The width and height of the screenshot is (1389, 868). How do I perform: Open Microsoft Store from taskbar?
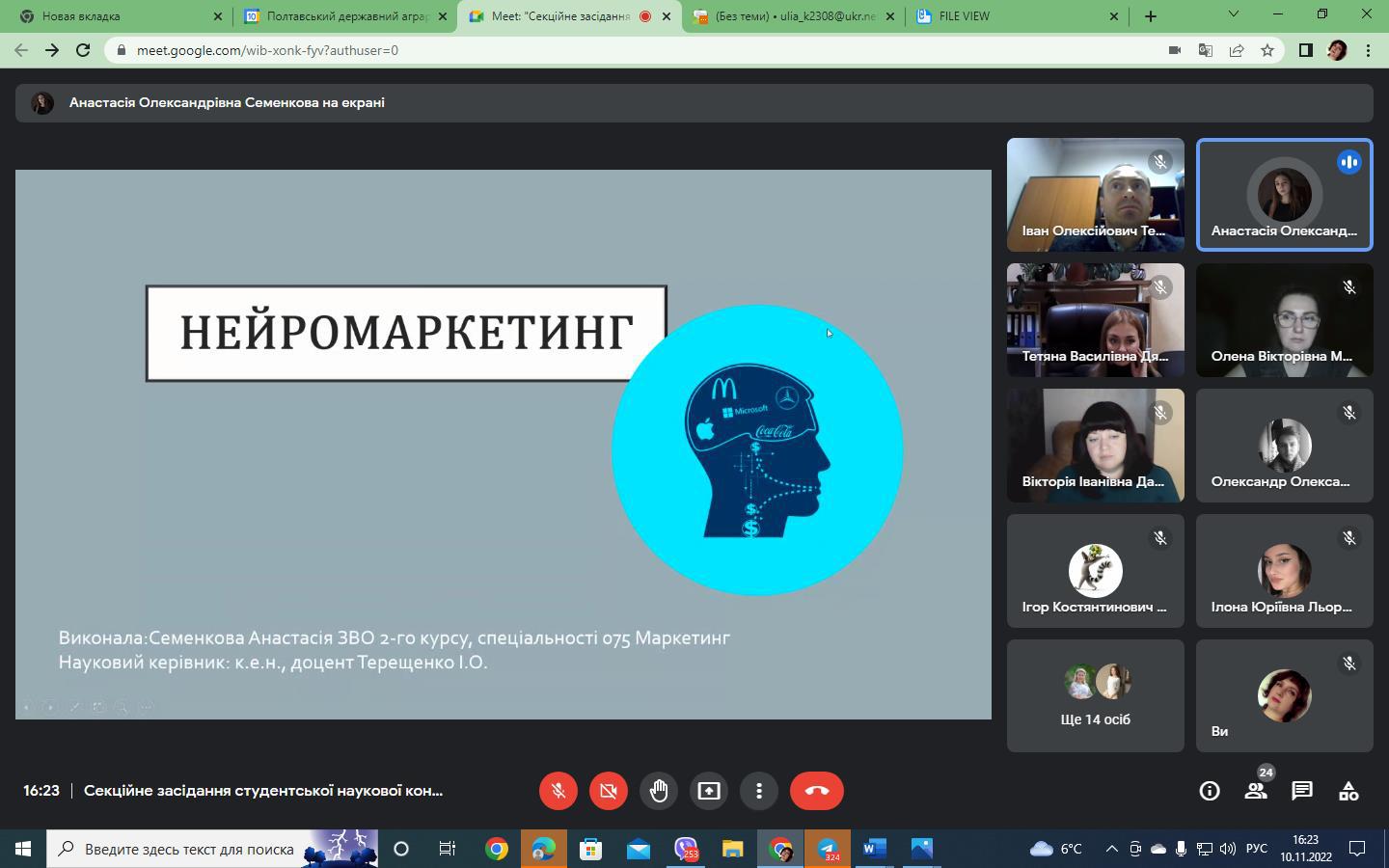590,849
